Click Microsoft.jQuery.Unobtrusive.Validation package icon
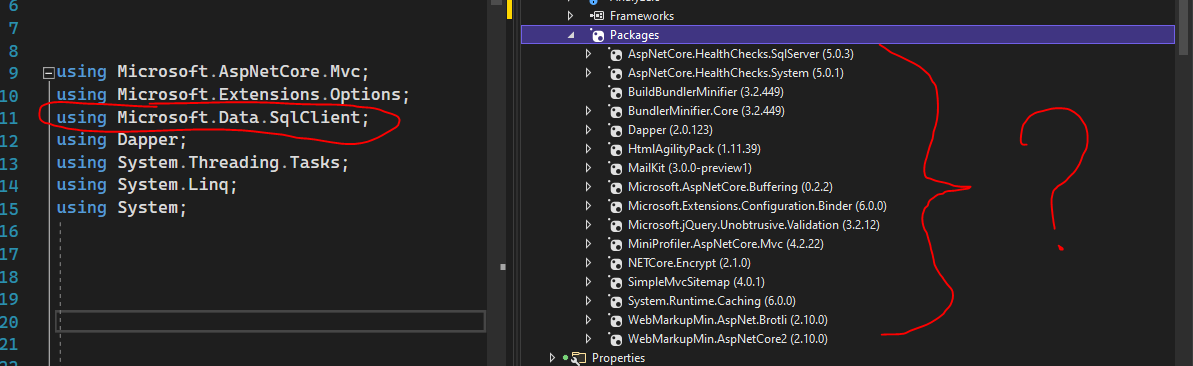The height and width of the screenshot is (366, 1193). pyautogui.click(x=616, y=225)
